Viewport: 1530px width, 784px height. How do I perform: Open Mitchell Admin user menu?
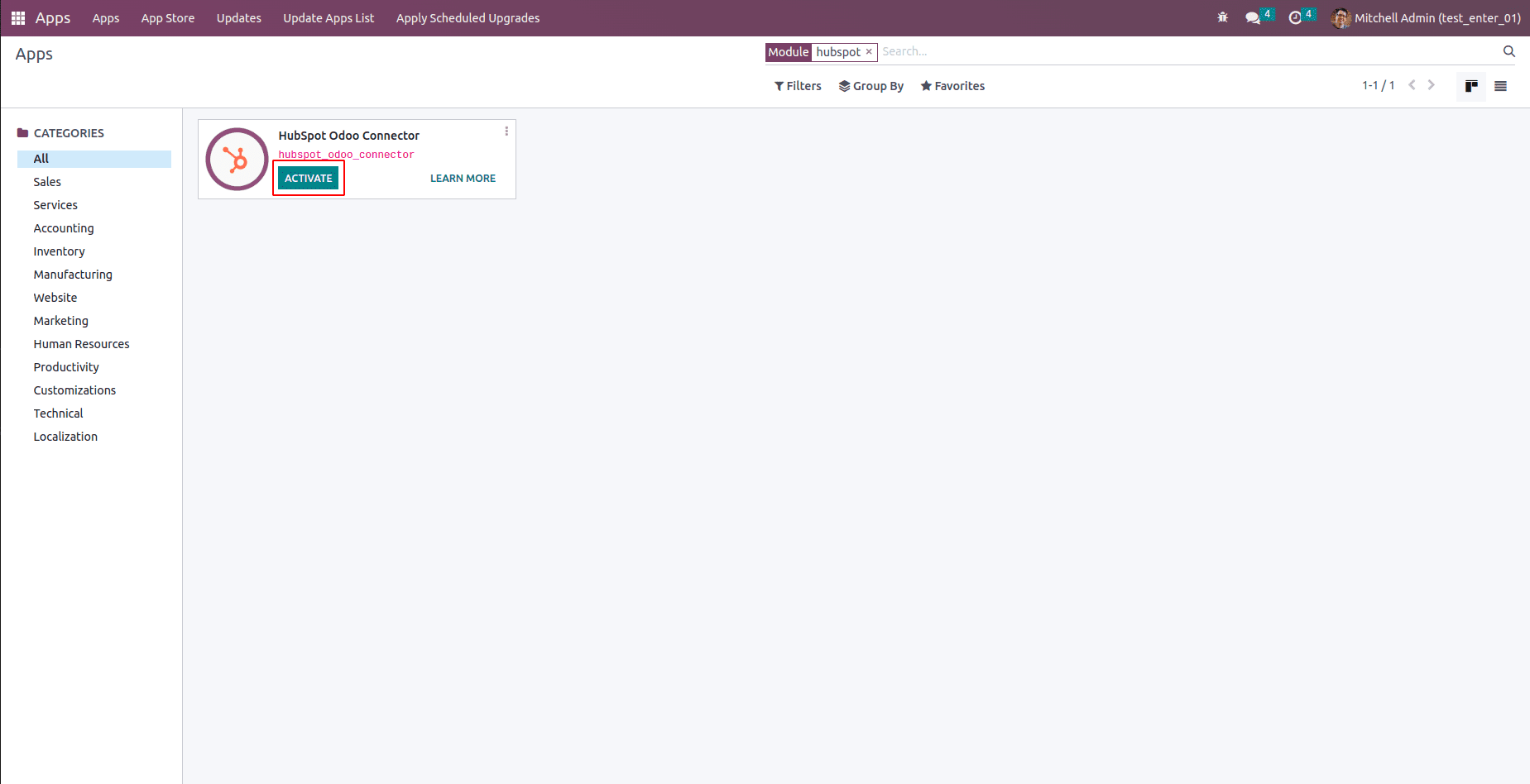pos(1426,18)
